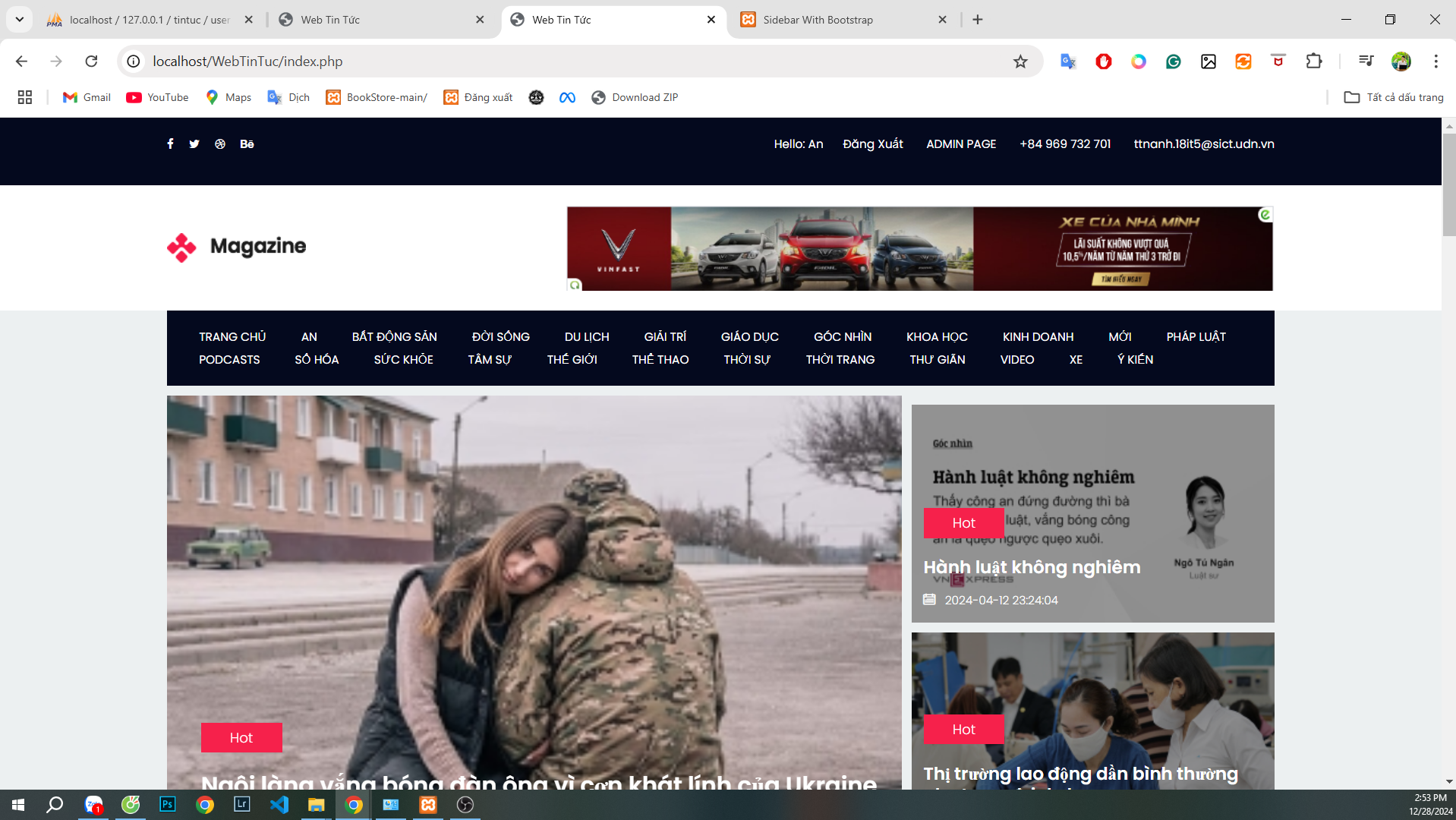This screenshot has width=1456, height=820.
Task: Open BẤT ĐỘNG SẢN category
Action: click(x=394, y=337)
